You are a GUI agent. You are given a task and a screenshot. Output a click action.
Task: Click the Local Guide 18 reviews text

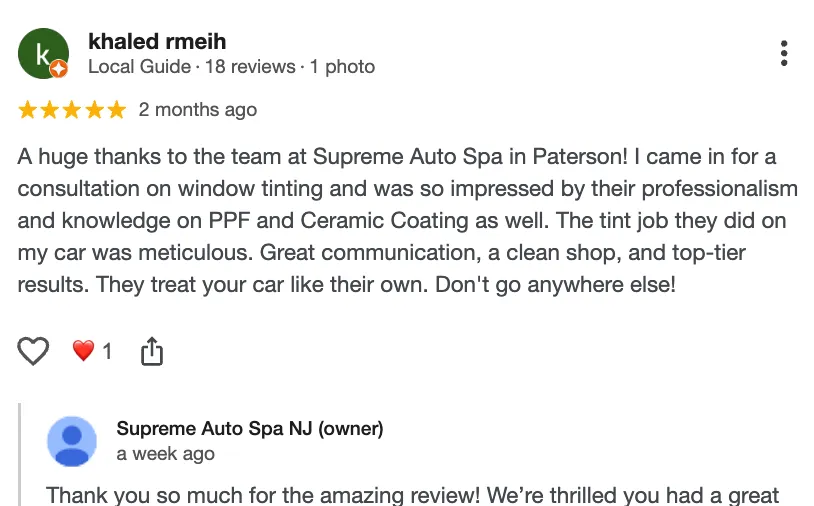(191, 67)
